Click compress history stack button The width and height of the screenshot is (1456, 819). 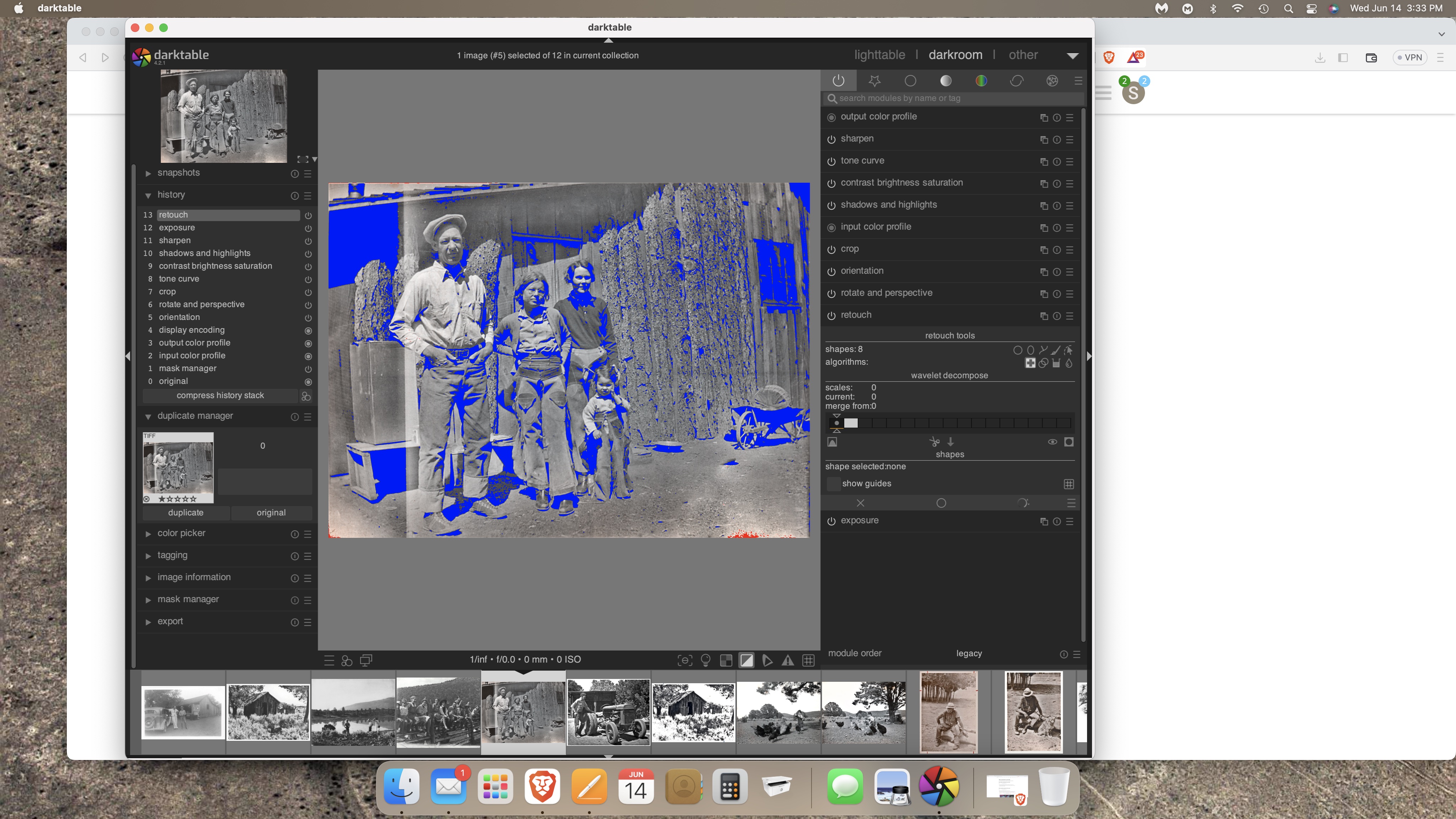tap(220, 396)
